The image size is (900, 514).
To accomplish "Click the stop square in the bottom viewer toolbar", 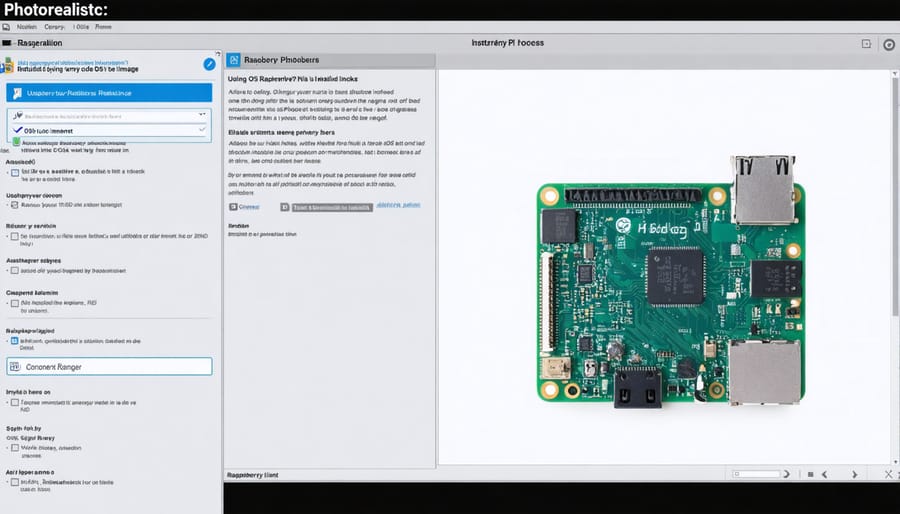I will (810, 474).
